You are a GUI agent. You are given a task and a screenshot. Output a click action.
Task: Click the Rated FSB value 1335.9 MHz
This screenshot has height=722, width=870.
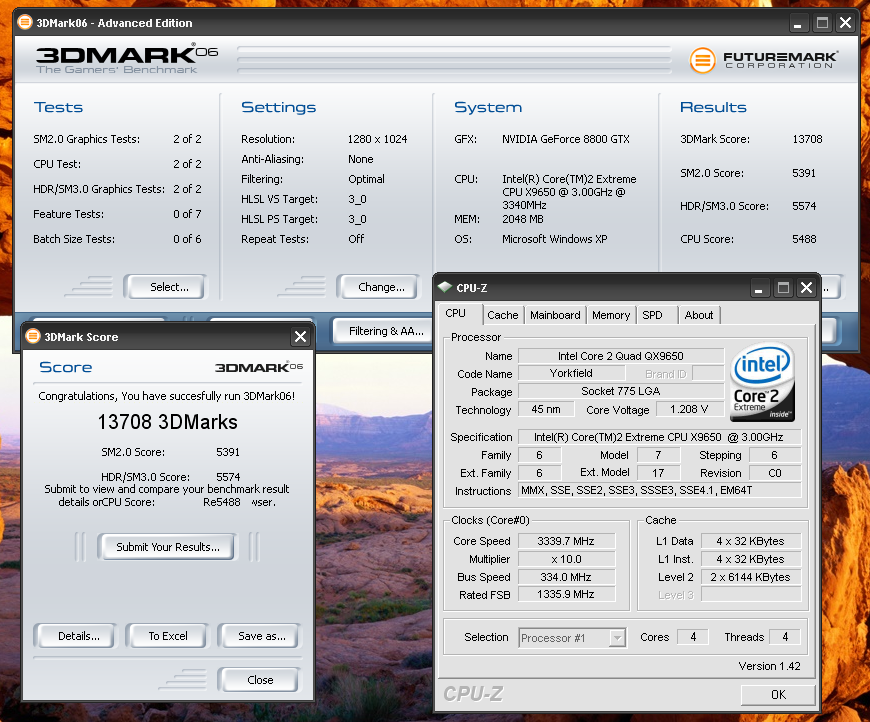(x=566, y=595)
